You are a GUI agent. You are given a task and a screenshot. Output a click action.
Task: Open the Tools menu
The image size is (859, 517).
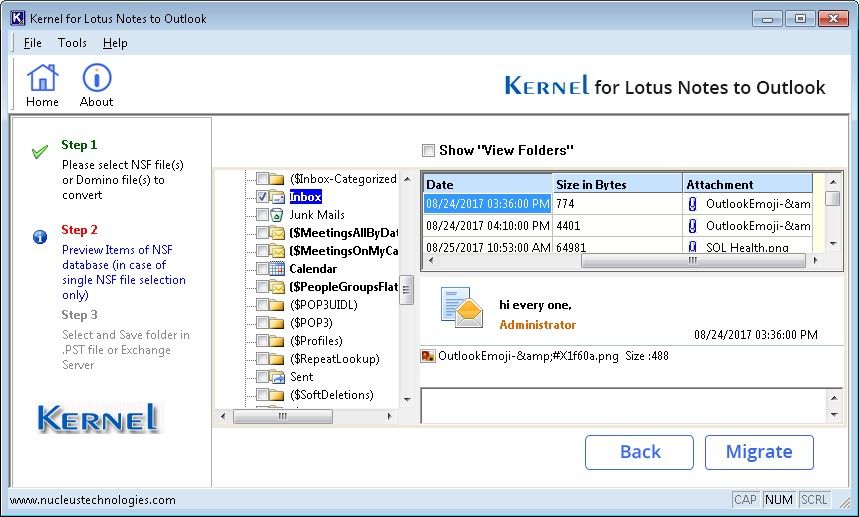tap(72, 43)
